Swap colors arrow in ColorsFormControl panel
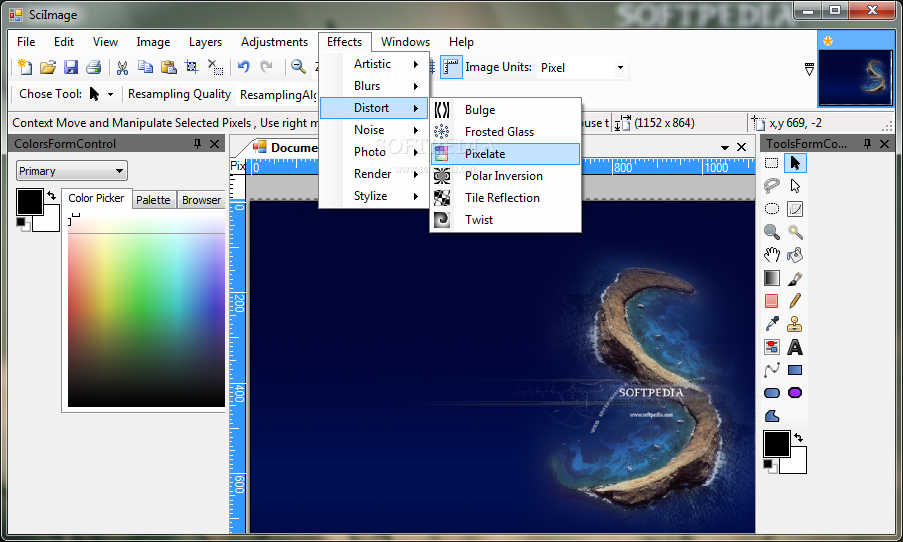This screenshot has height=542, width=903. pyautogui.click(x=52, y=196)
